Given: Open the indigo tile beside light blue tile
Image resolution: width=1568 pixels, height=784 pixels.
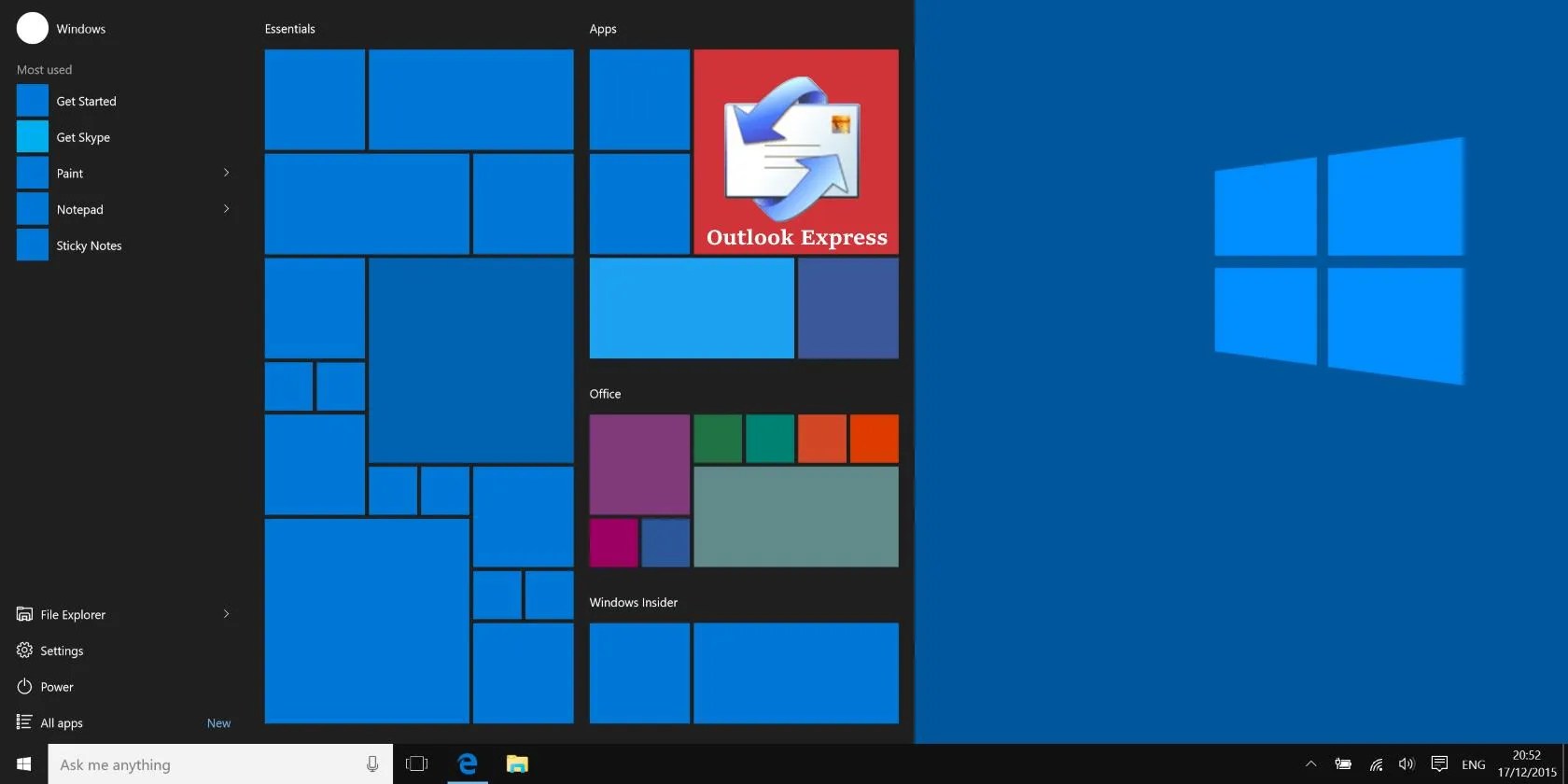Looking at the screenshot, I should coord(848,308).
